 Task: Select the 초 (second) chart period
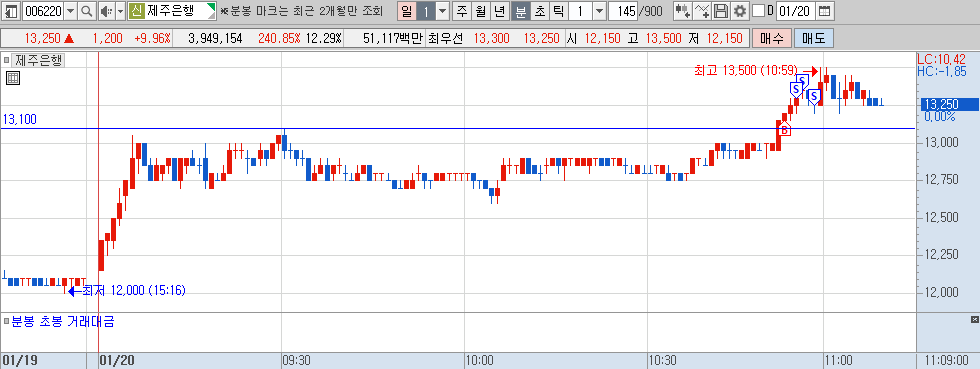click(x=539, y=11)
